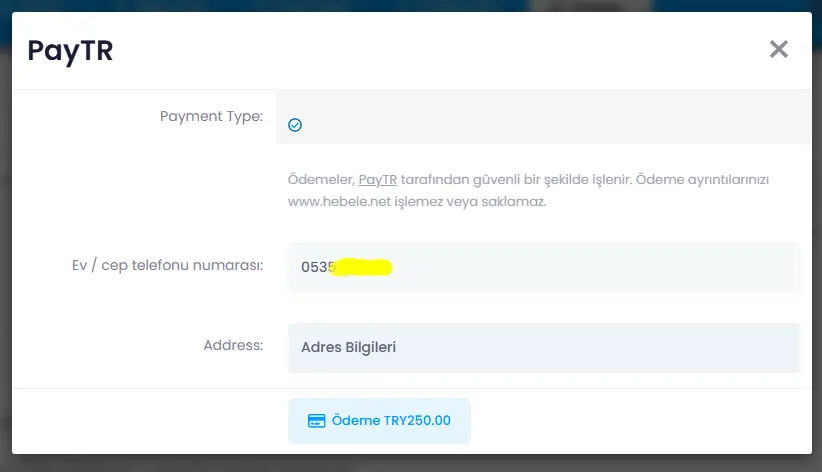Click the Address label
This screenshot has width=822, height=472.
pos(233,345)
